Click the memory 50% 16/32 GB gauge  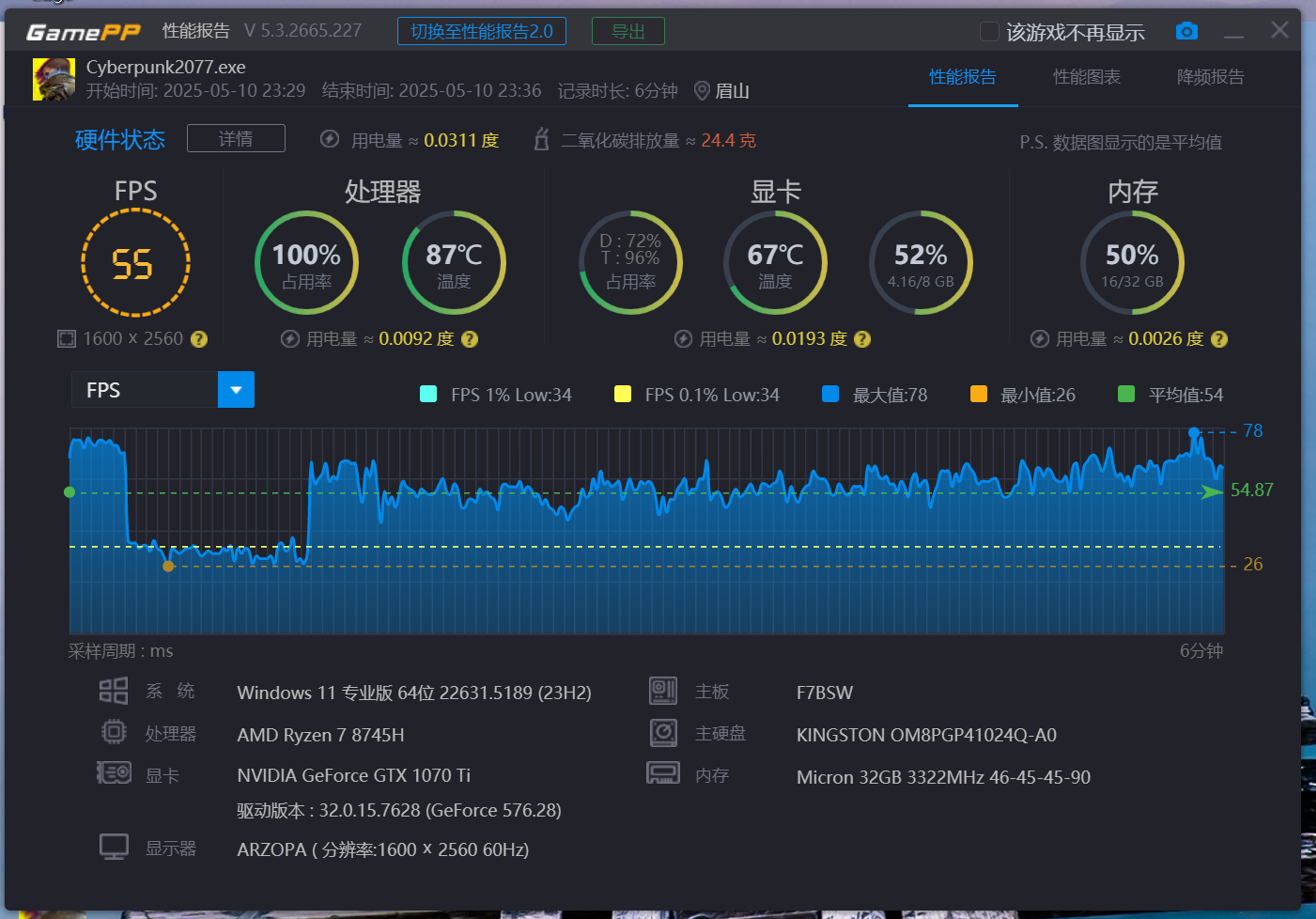click(x=1133, y=264)
